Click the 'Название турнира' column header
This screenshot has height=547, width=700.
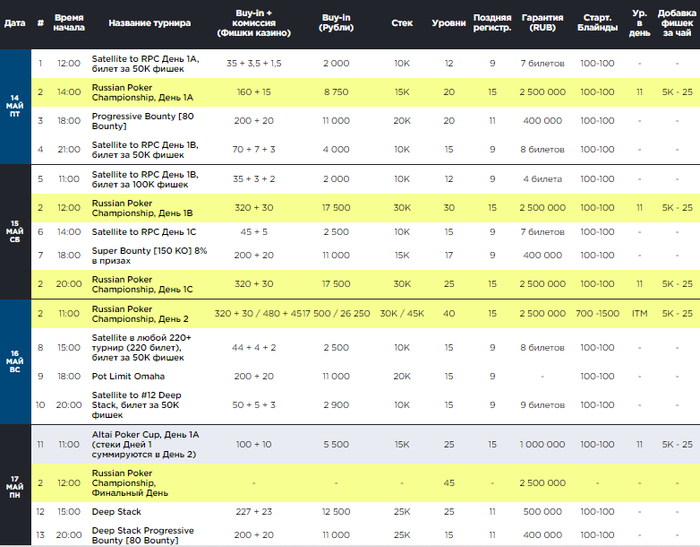pyautogui.click(x=150, y=23)
